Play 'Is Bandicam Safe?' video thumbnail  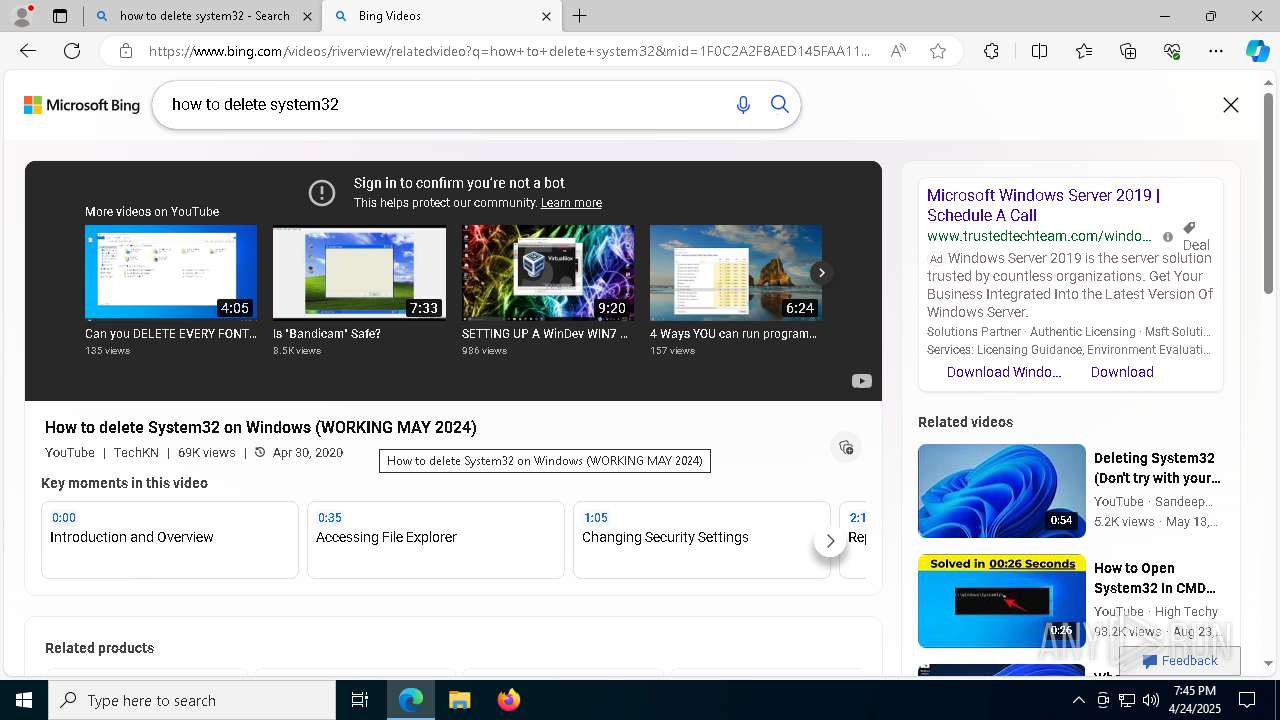point(359,272)
